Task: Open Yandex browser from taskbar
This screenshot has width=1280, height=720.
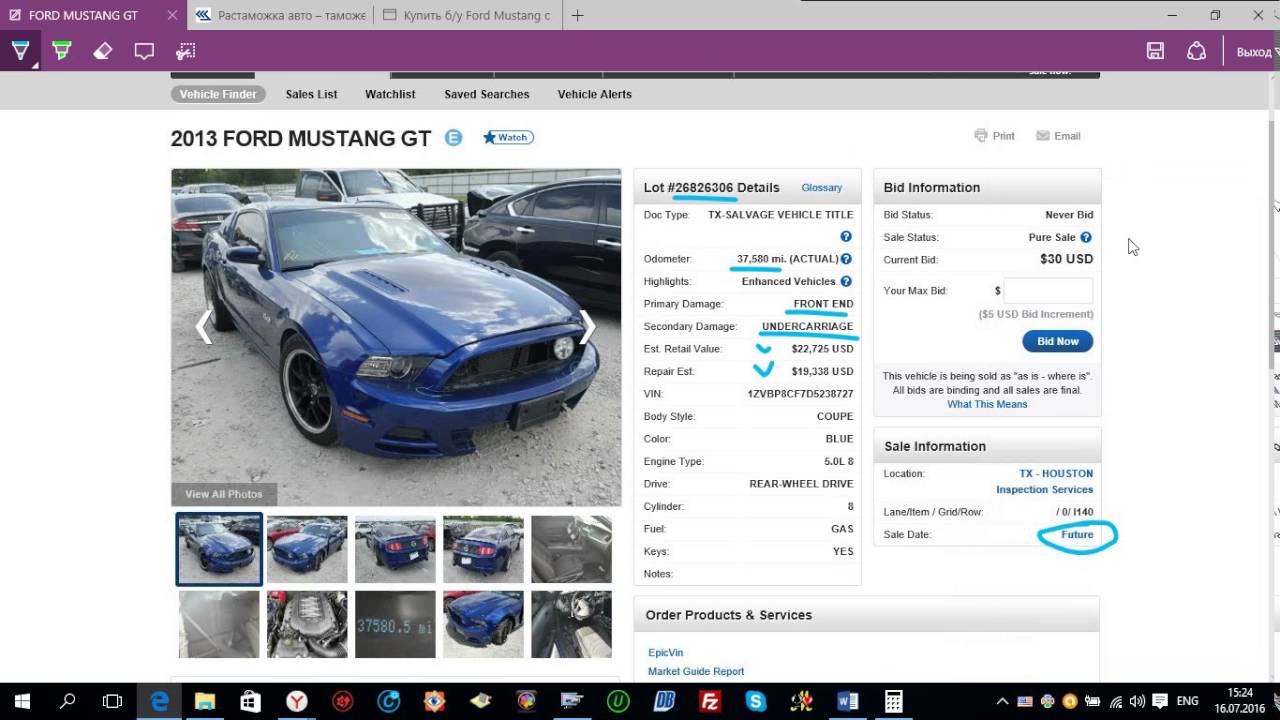Action: 297,701
